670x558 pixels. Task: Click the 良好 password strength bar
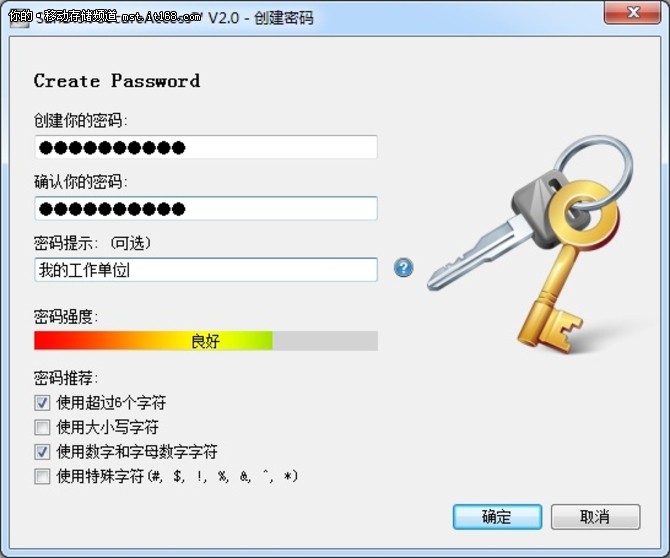(206, 341)
